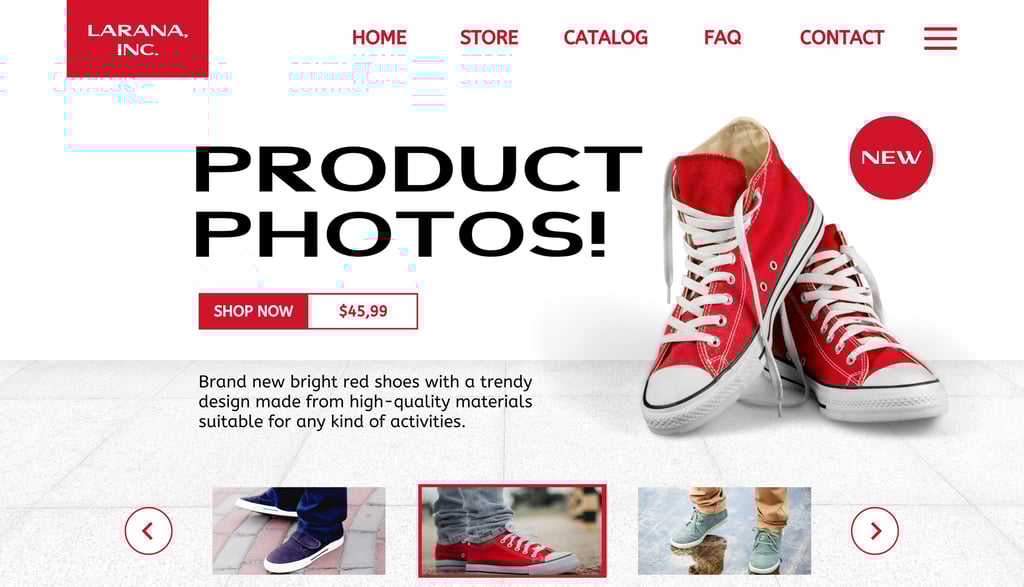The height and width of the screenshot is (587, 1024).
Task: Select the highlighted red sneakers thumbnail
Action: click(x=513, y=531)
